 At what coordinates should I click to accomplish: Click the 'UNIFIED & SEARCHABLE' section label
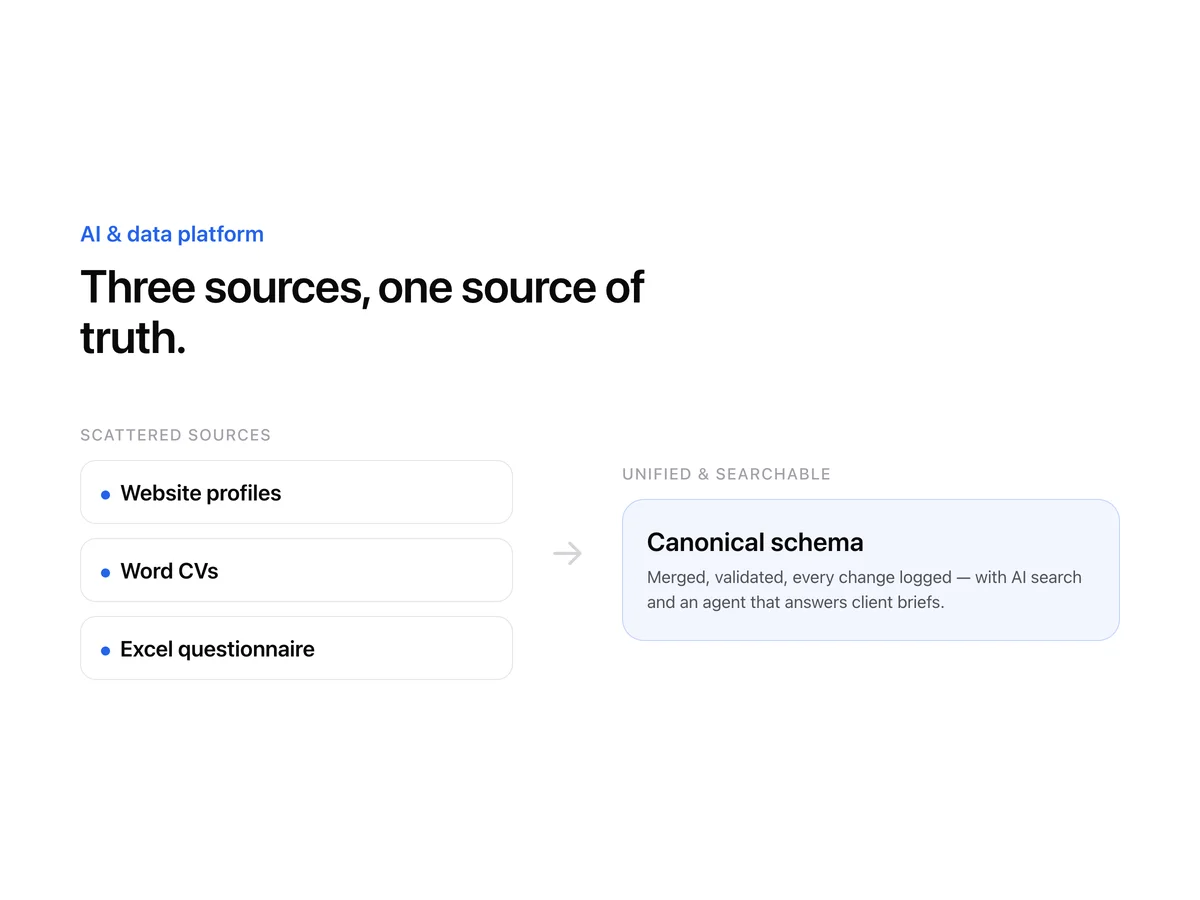[x=726, y=474]
